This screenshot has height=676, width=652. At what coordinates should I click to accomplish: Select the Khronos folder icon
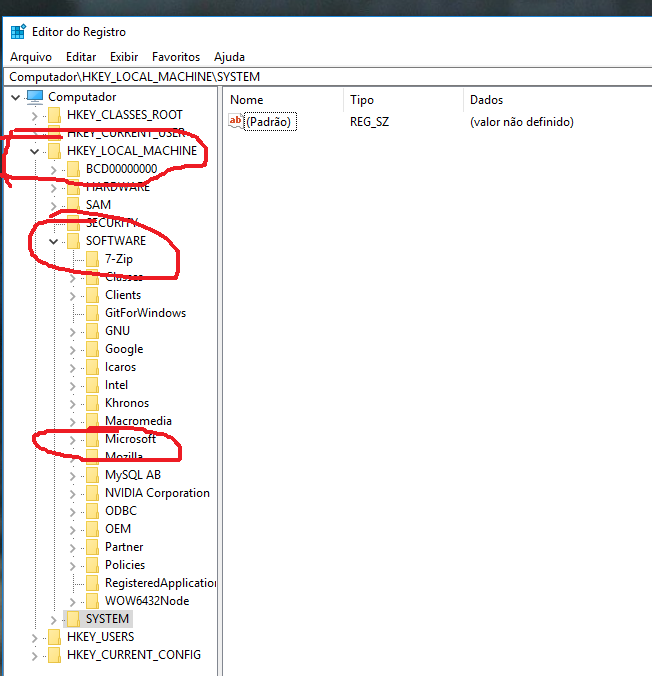click(x=92, y=403)
